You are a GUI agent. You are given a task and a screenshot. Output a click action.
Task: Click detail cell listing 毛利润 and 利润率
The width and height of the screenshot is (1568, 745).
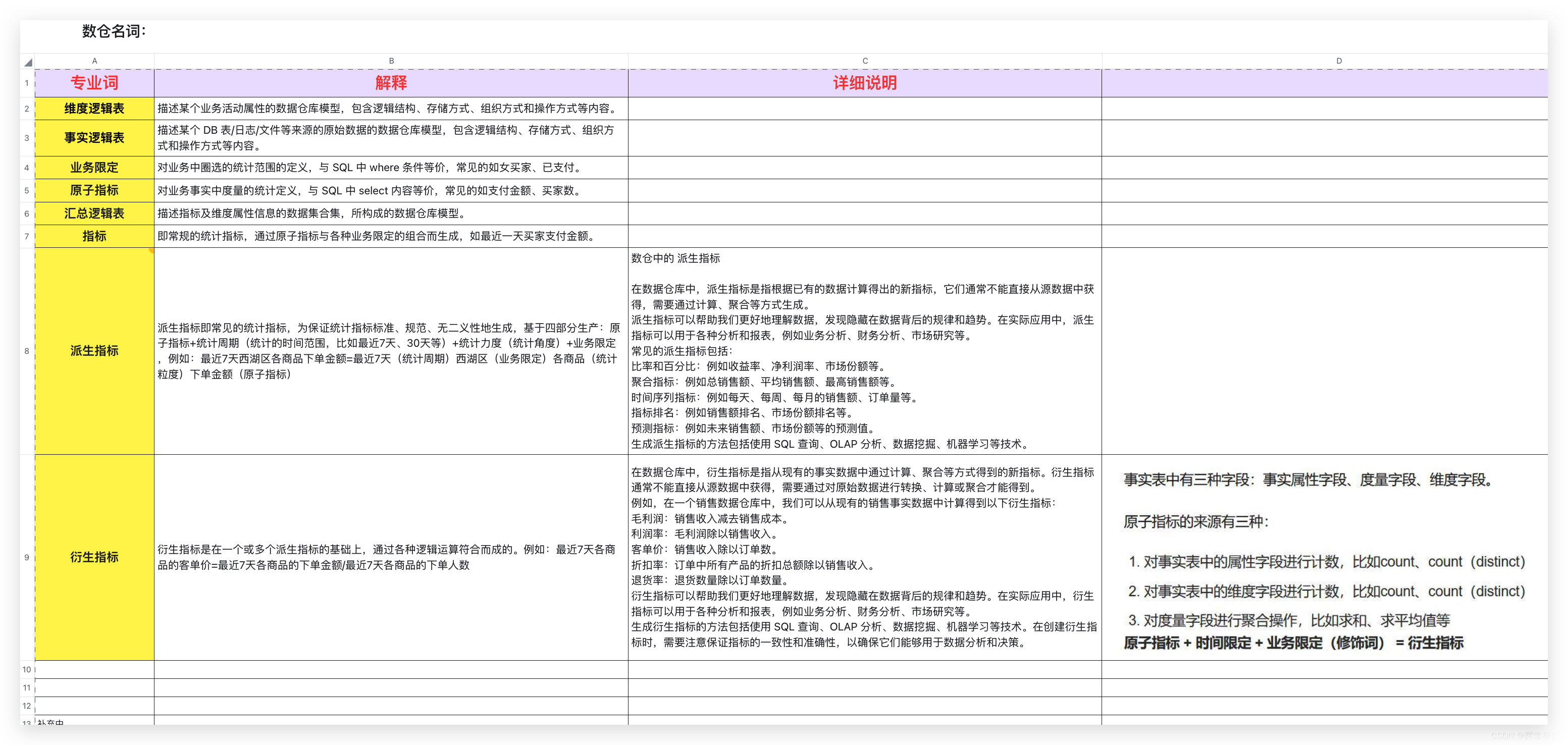[865, 557]
